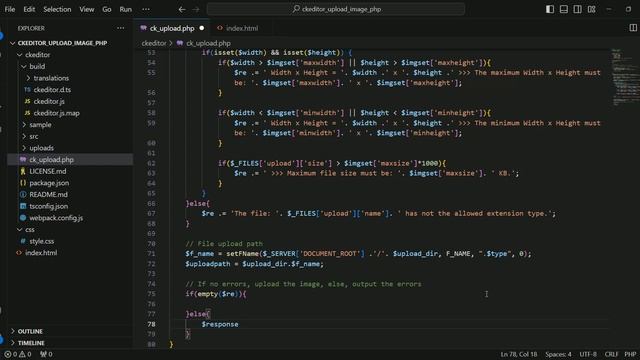640x360 pixels.
Task: Show more menu items via ellipsis
Action: click(x=146, y=9)
